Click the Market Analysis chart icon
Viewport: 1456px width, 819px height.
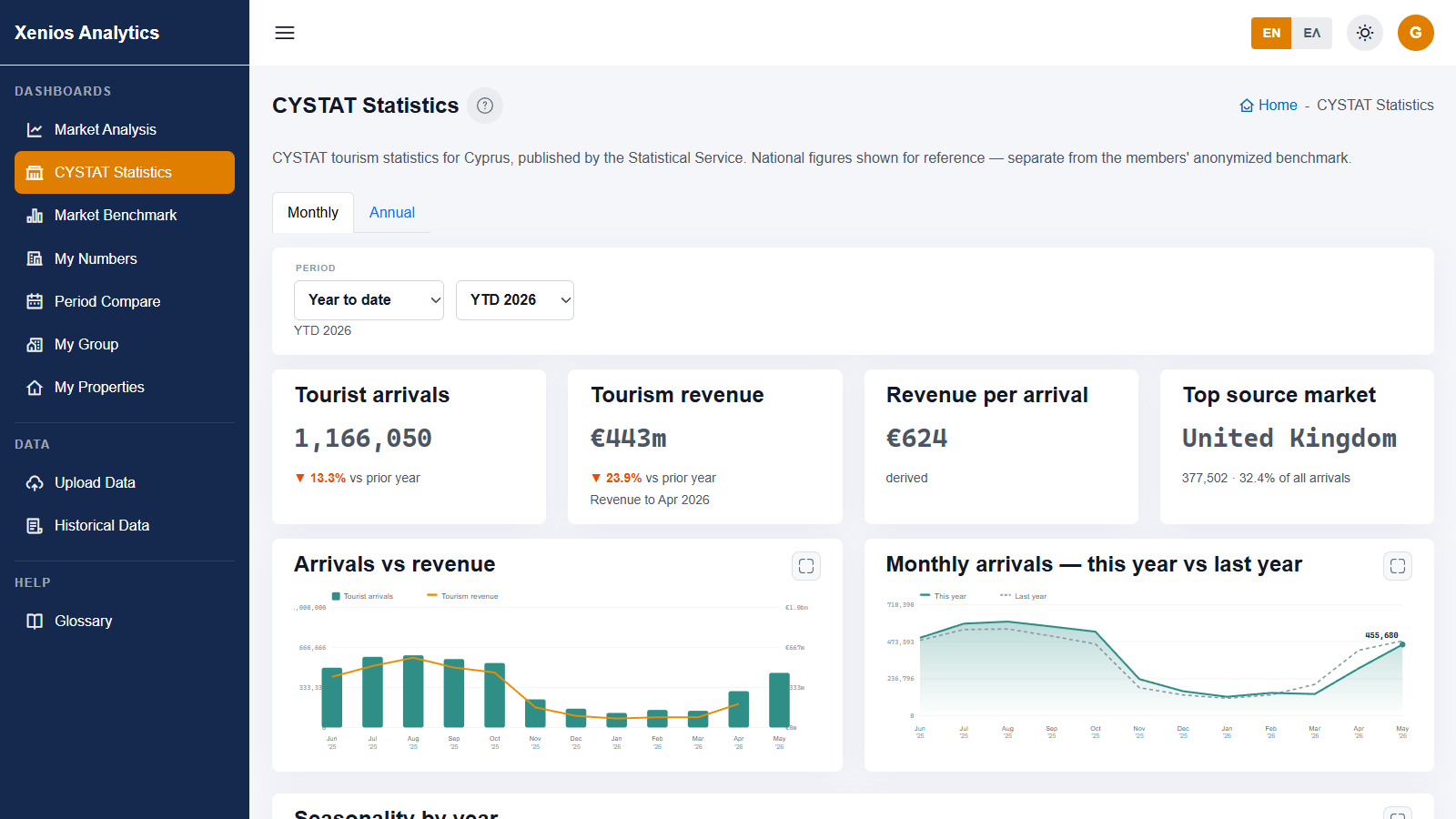[35, 130]
